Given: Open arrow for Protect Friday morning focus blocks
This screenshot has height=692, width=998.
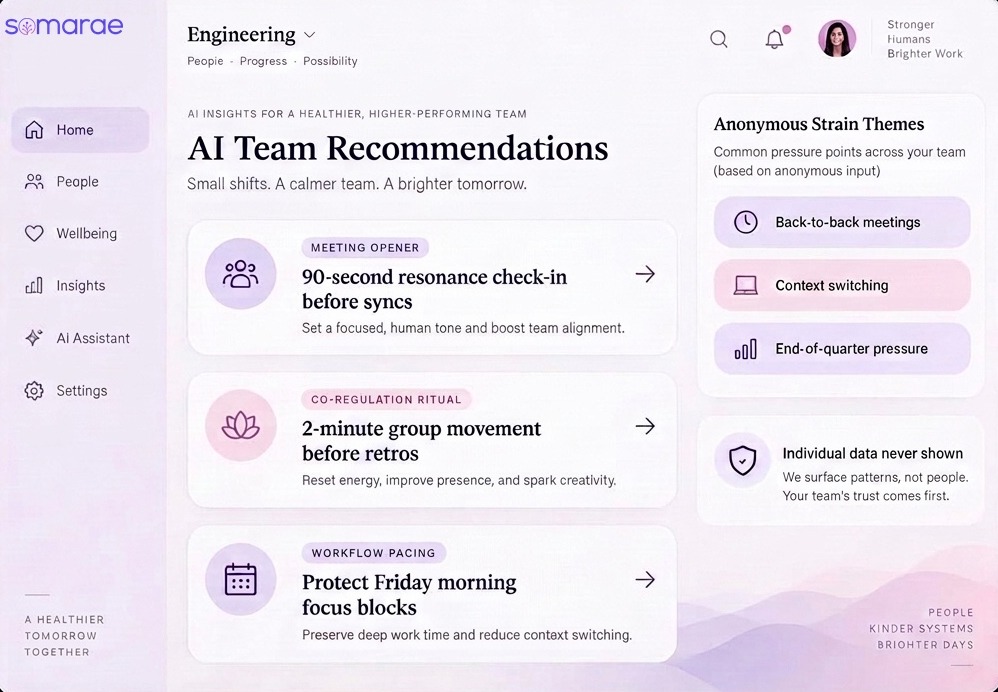Looking at the screenshot, I should (645, 579).
